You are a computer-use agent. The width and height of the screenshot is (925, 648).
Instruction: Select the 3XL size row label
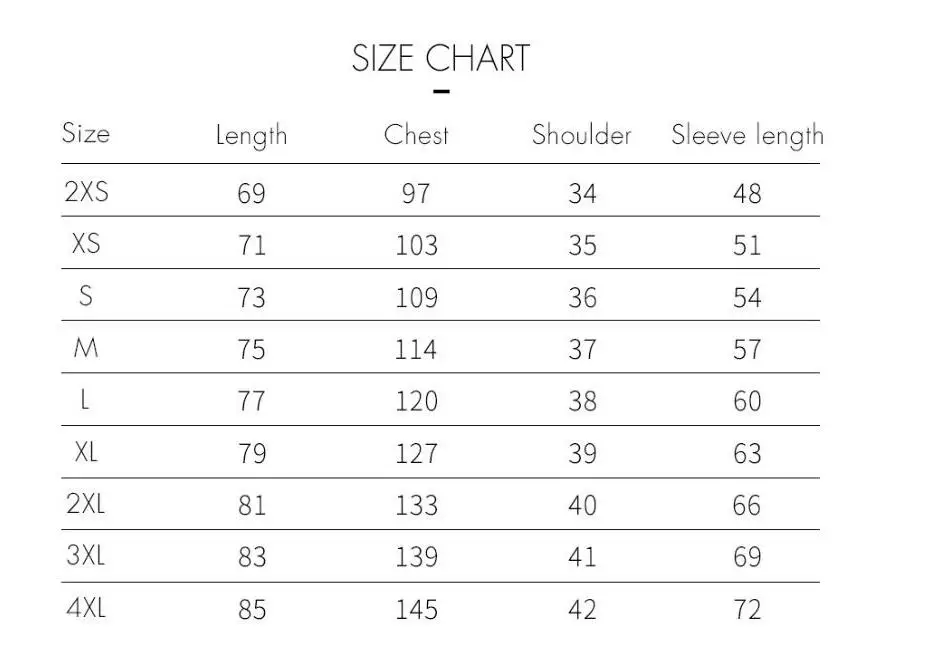[x=86, y=556]
